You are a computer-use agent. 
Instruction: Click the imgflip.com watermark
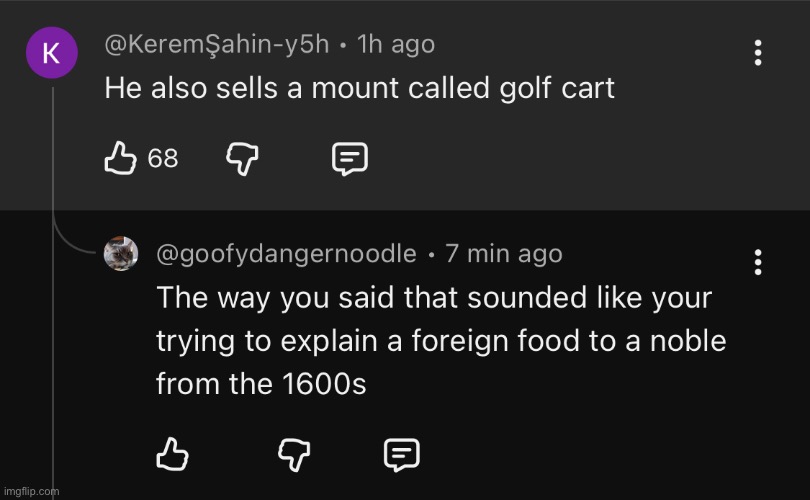(x=31, y=490)
